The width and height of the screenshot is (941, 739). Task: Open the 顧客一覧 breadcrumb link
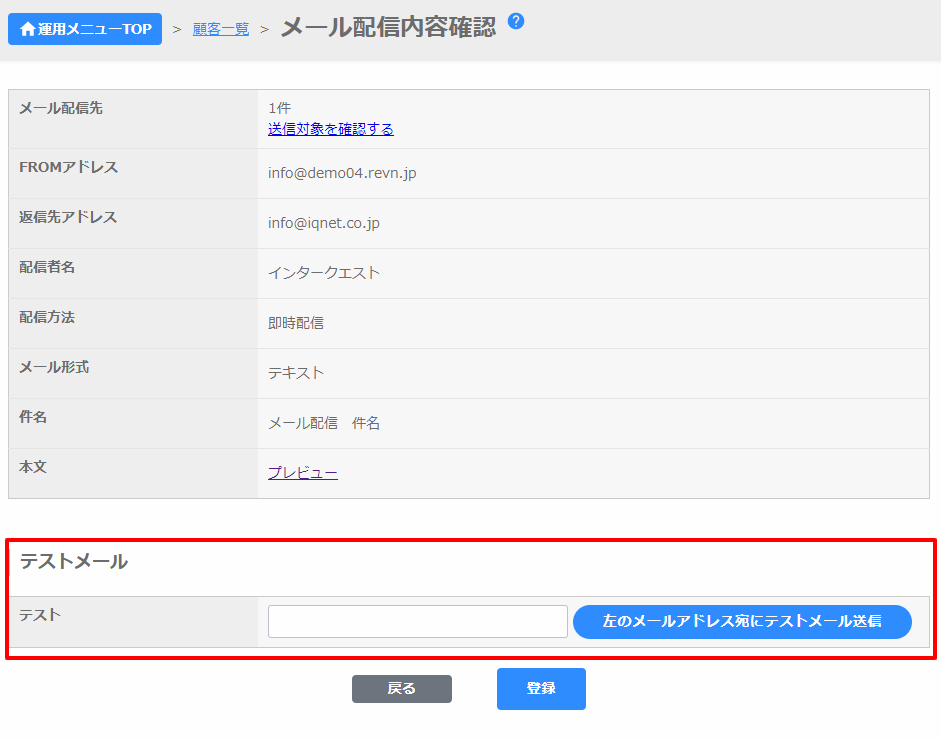[x=221, y=30]
